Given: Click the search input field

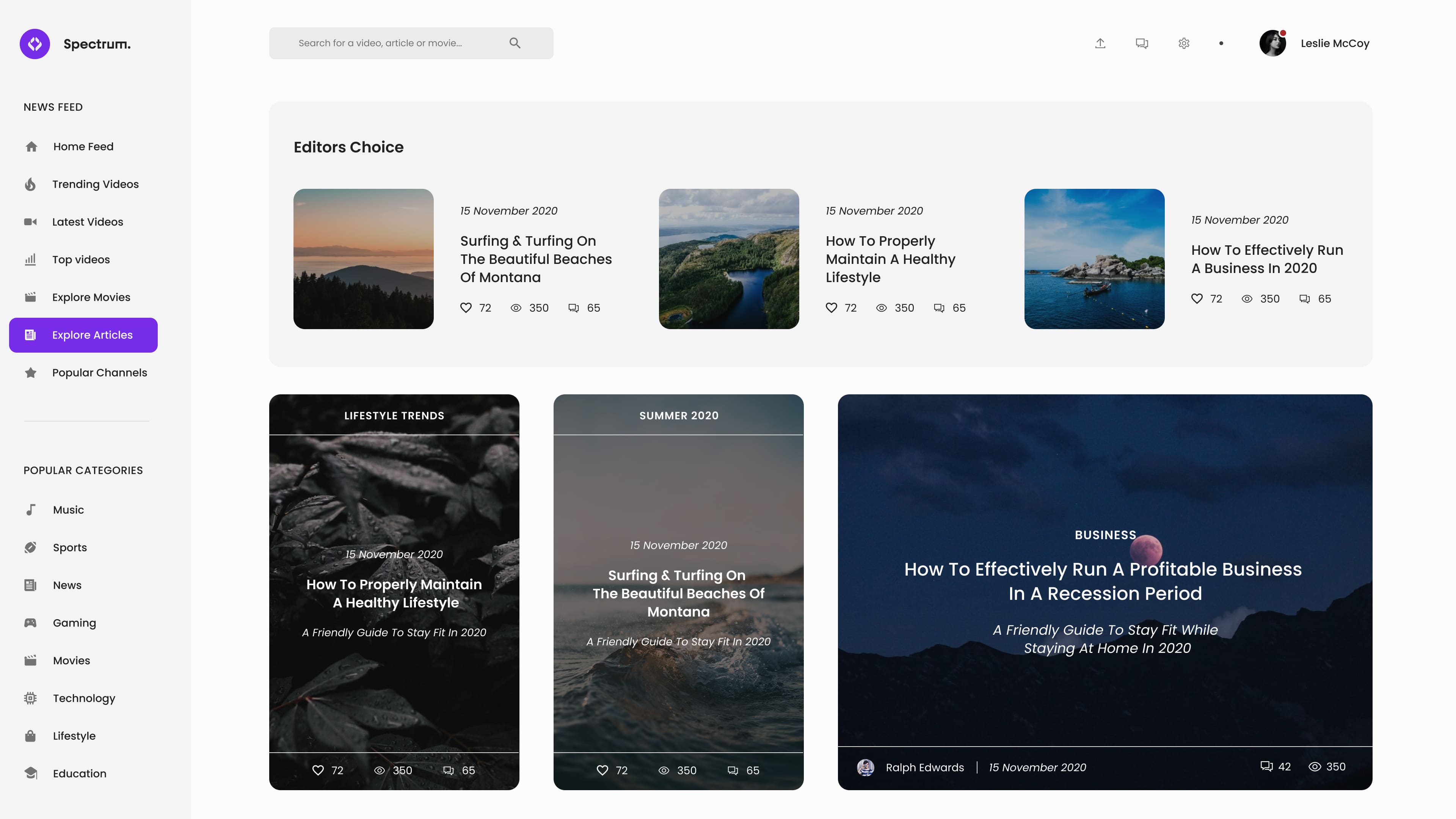Looking at the screenshot, I should [411, 43].
